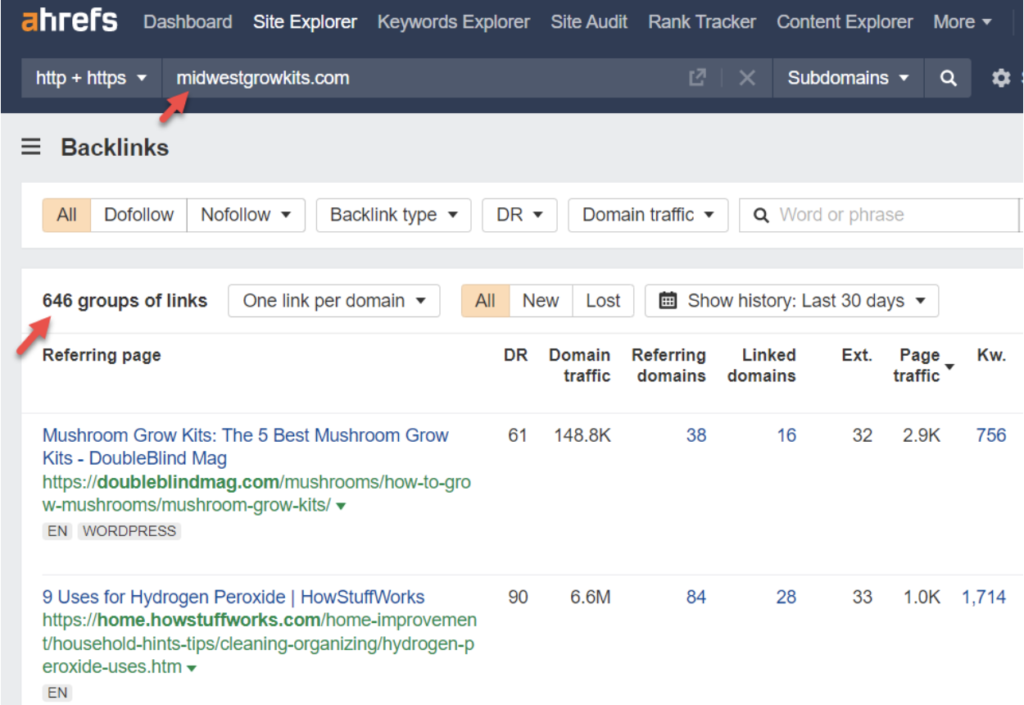Click the Ahrefs logo
1024x705 pixels.
pos(69,21)
